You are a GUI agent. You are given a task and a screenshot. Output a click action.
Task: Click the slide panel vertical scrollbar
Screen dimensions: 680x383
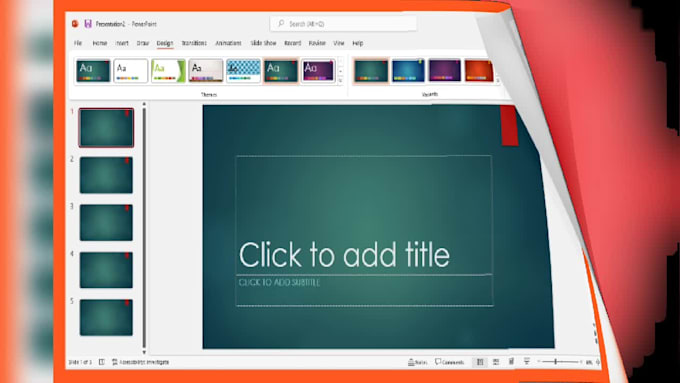pyautogui.click(x=144, y=228)
